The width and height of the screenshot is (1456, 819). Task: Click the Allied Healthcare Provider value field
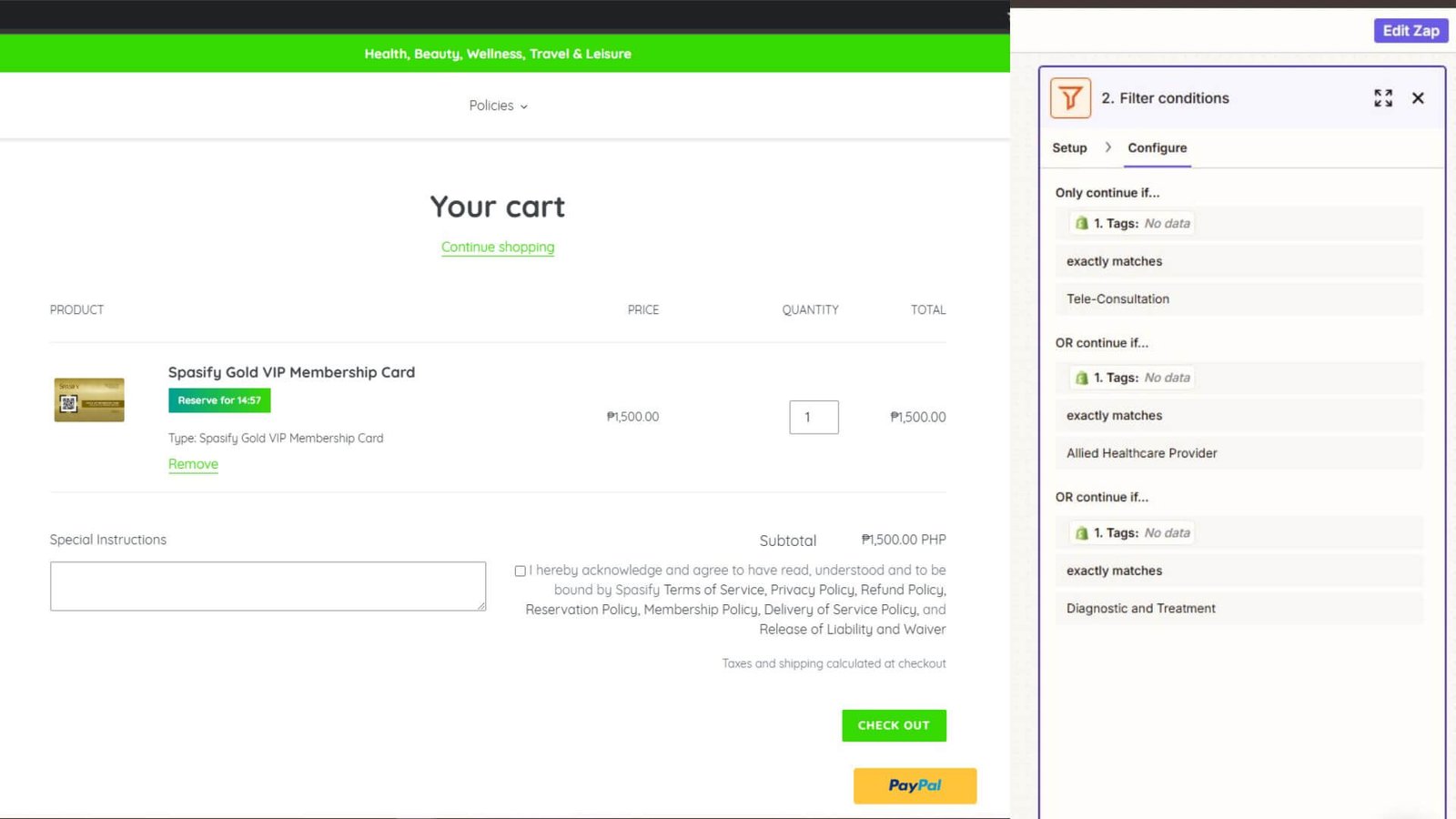click(x=1239, y=452)
